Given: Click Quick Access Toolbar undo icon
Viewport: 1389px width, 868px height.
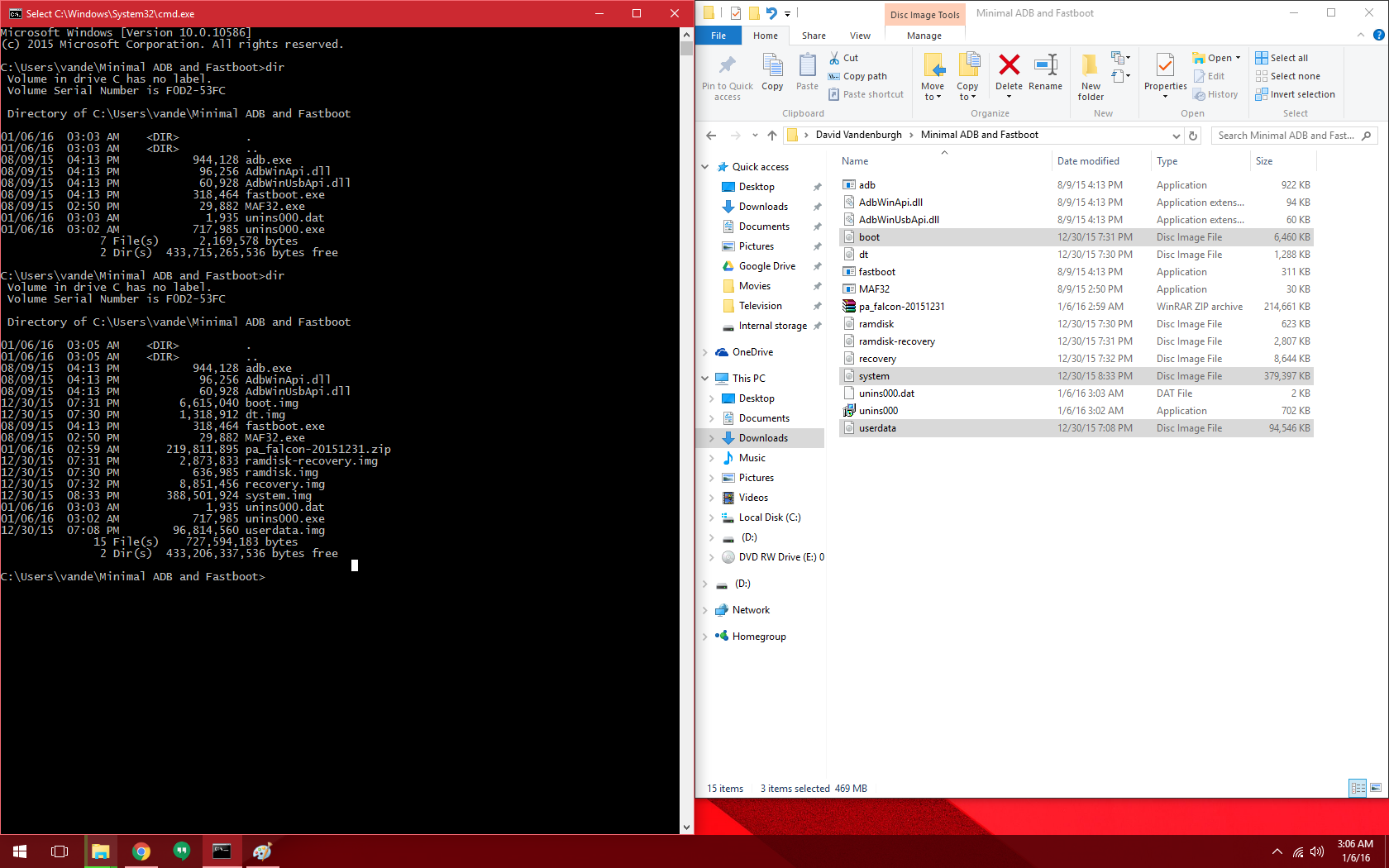Looking at the screenshot, I should (x=771, y=12).
